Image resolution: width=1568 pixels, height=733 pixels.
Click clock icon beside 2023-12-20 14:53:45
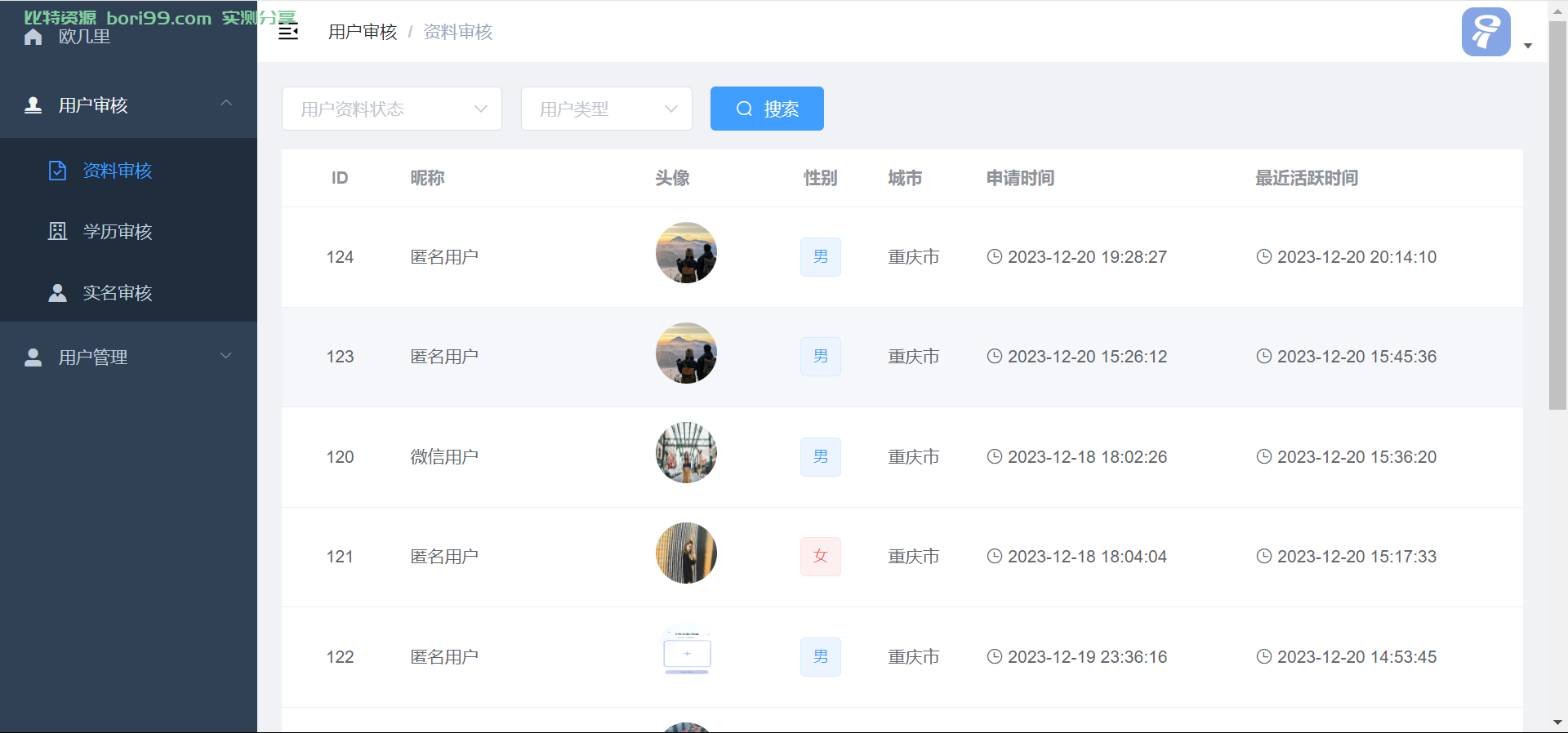[x=1264, y=656]
